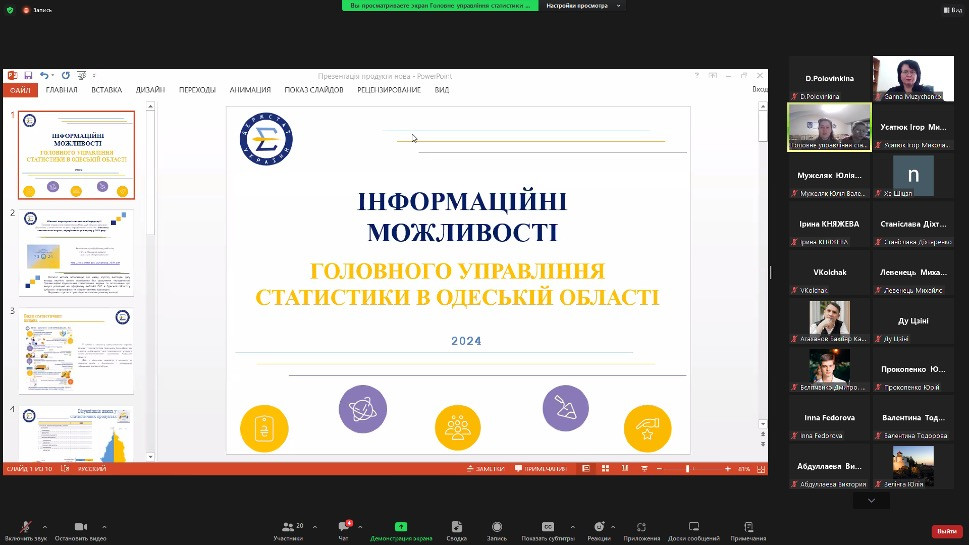Switch to the АНИМАЦИЯ ribbon tab

250,90
